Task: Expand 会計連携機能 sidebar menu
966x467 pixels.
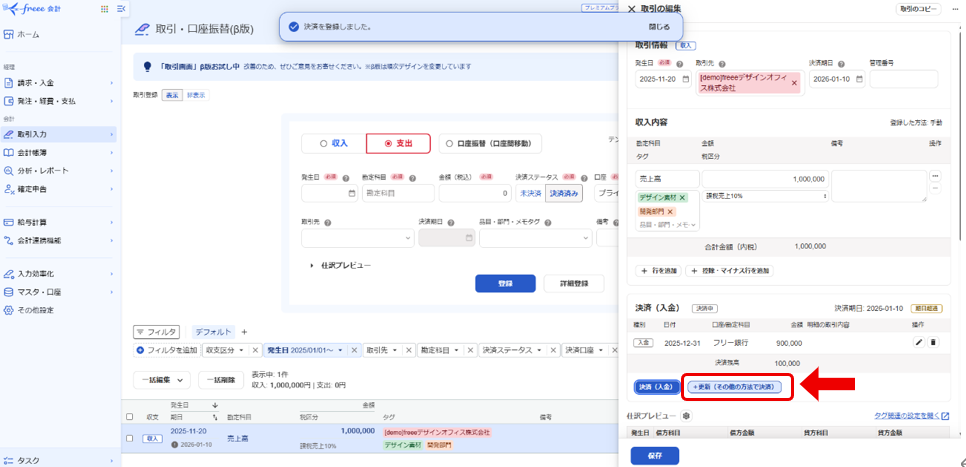Action: (59, 240)
